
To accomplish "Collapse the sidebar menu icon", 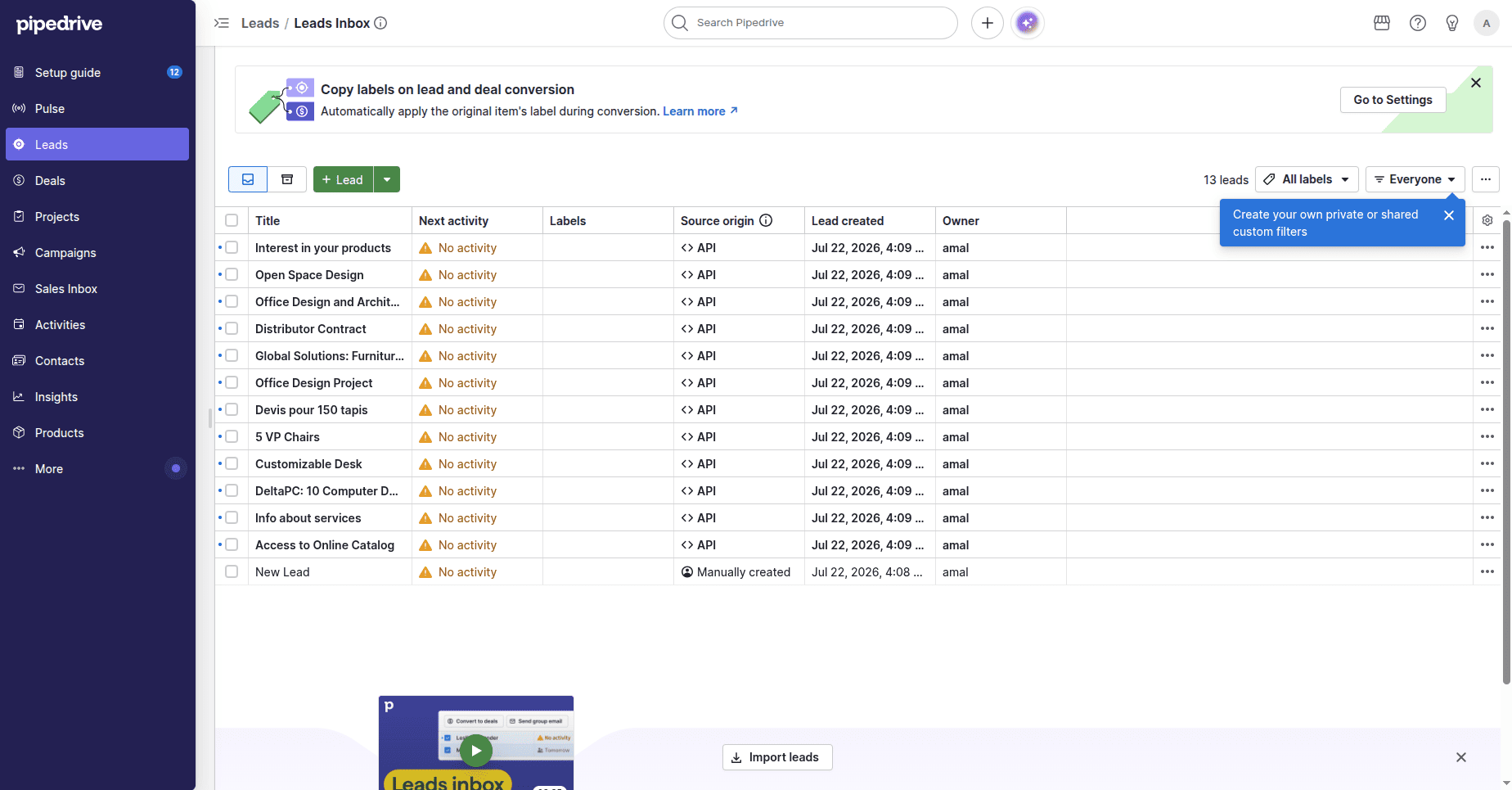I will coord(221,23).
